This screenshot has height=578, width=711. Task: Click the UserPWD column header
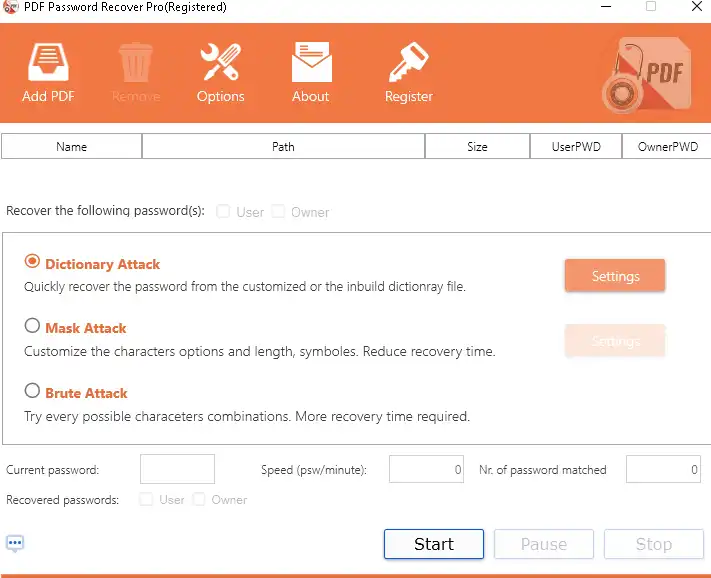(x=576, y=147)
